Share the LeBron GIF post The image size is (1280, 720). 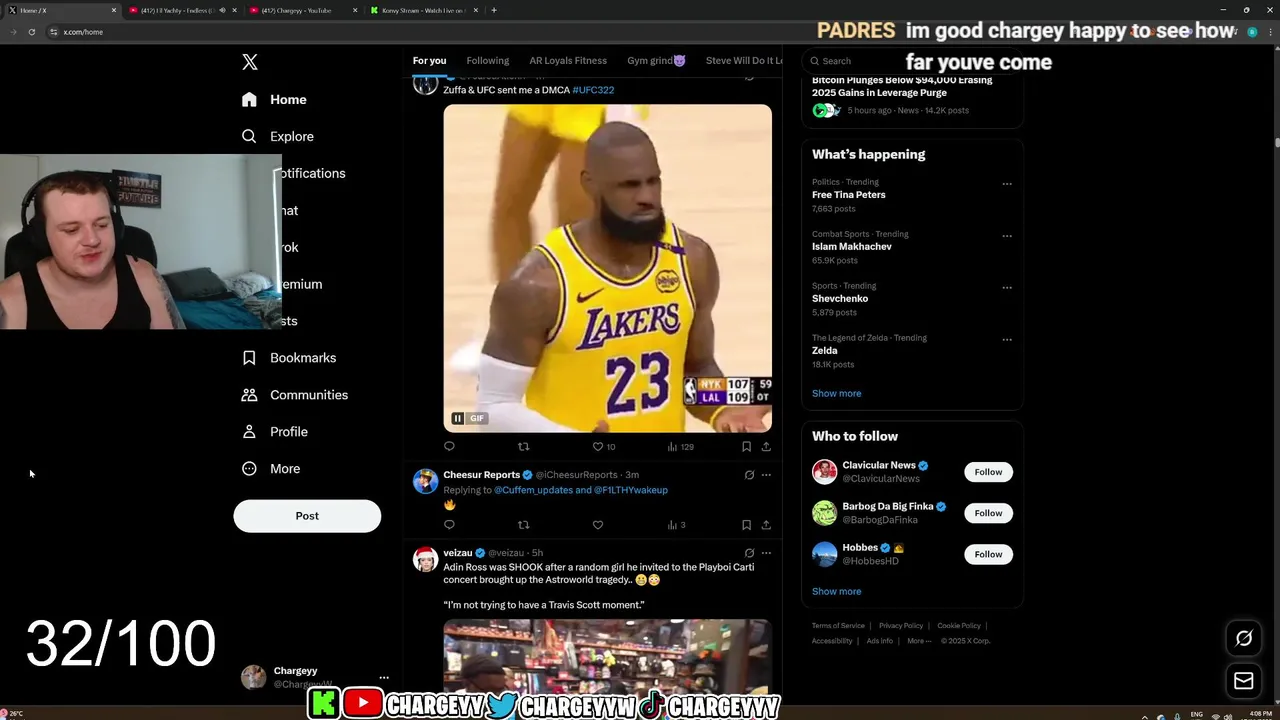pyautogui.click(x=766, y=447)
